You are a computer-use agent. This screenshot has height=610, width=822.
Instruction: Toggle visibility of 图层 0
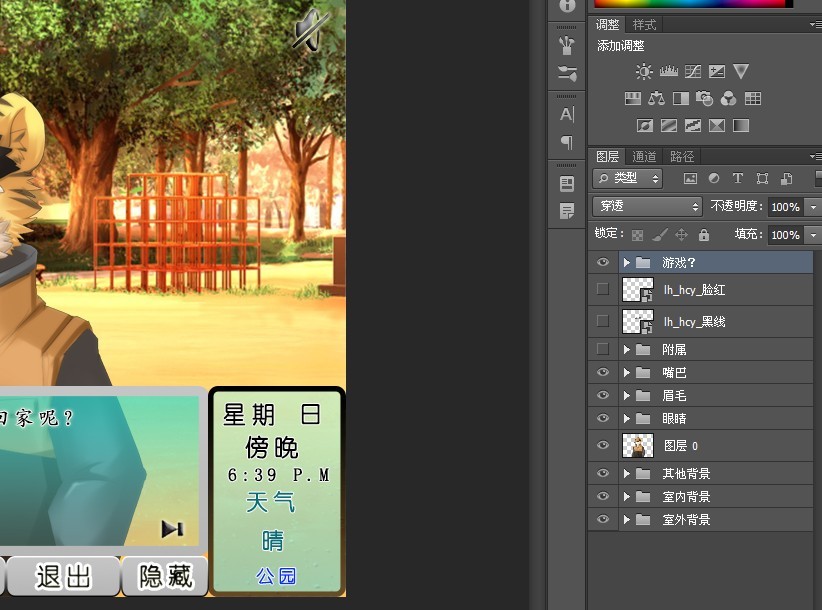pos(602,445)
